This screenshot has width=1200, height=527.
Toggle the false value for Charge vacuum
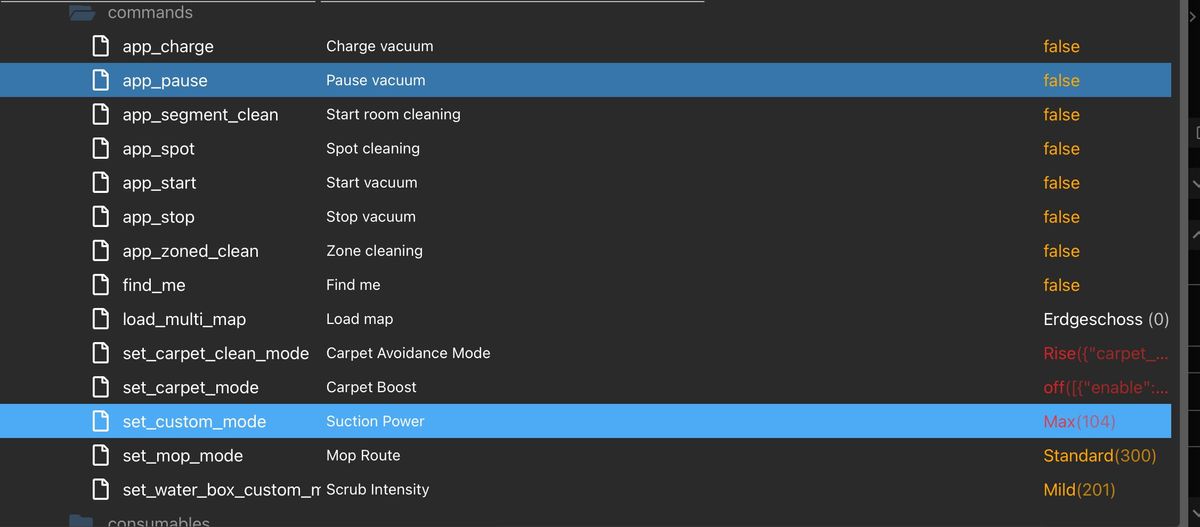pyautogui.click(x=1061, y=46)
